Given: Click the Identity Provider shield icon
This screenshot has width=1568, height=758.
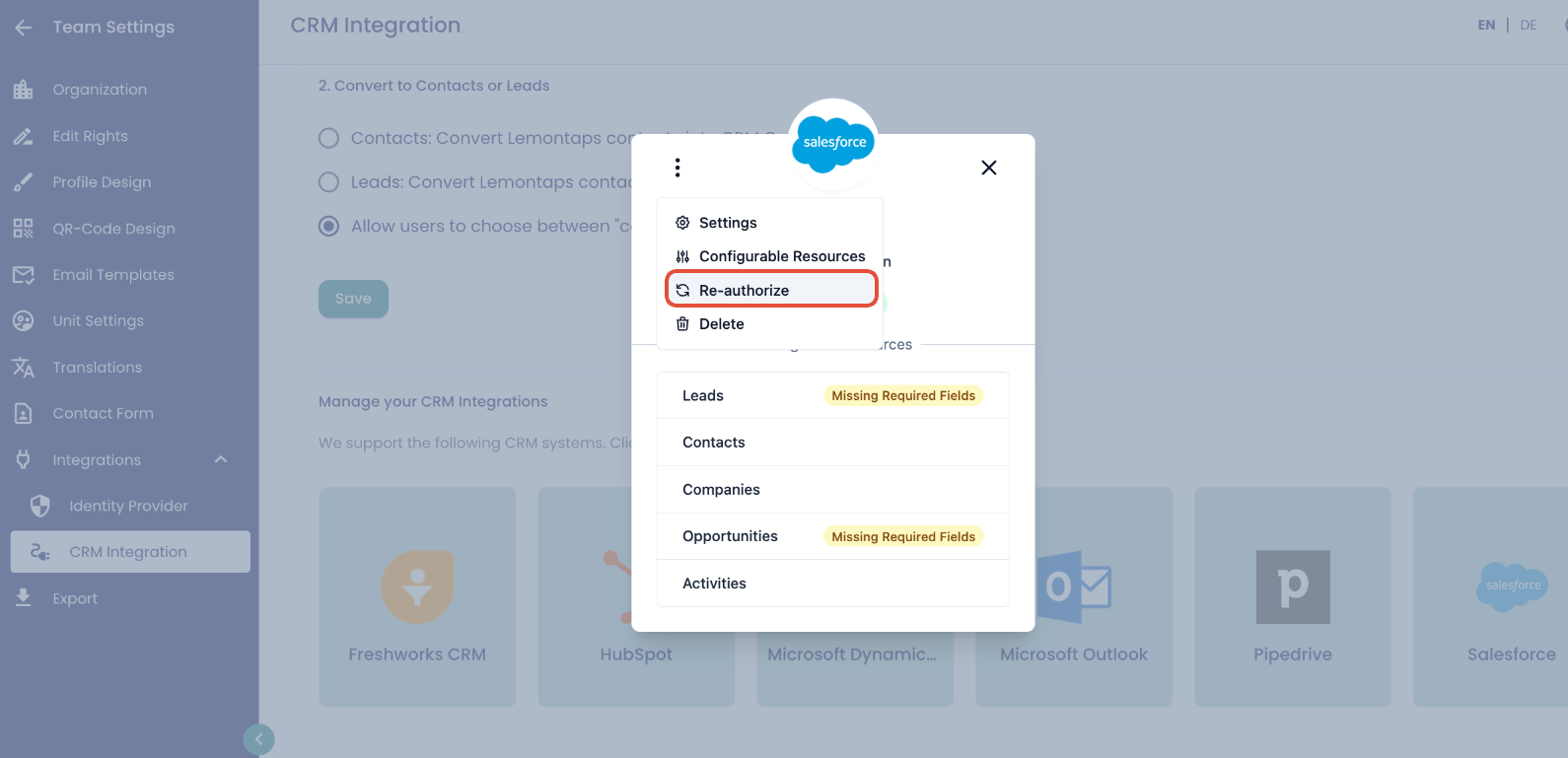Looking at the screenshot, I should tap(40, 507).
